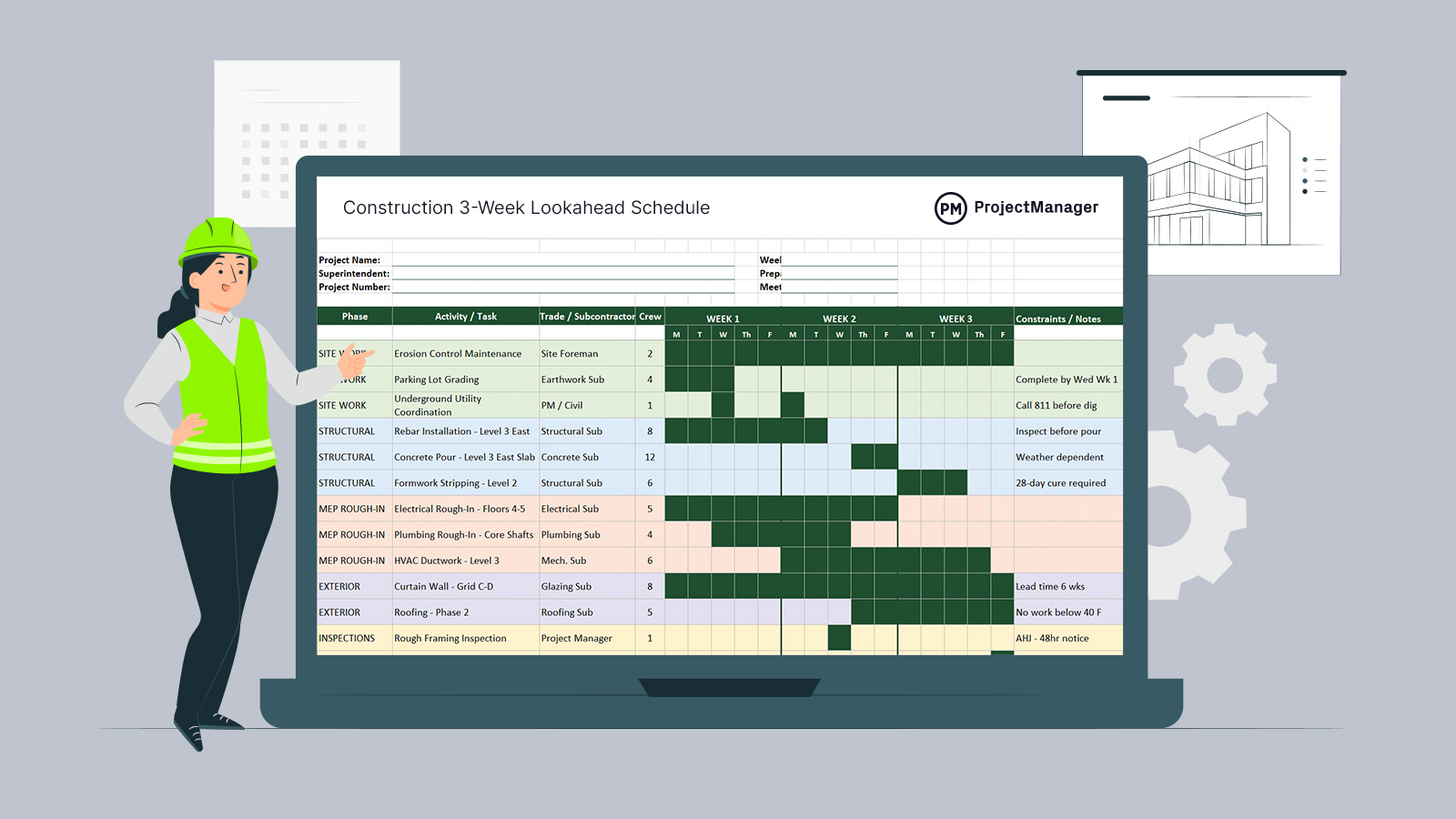The height and width of the screenshot is (819, 1456).
Task: Click the 'Complete by Wed Wk 1' note
Action: pyautogui.click(x=1067, y=379)
